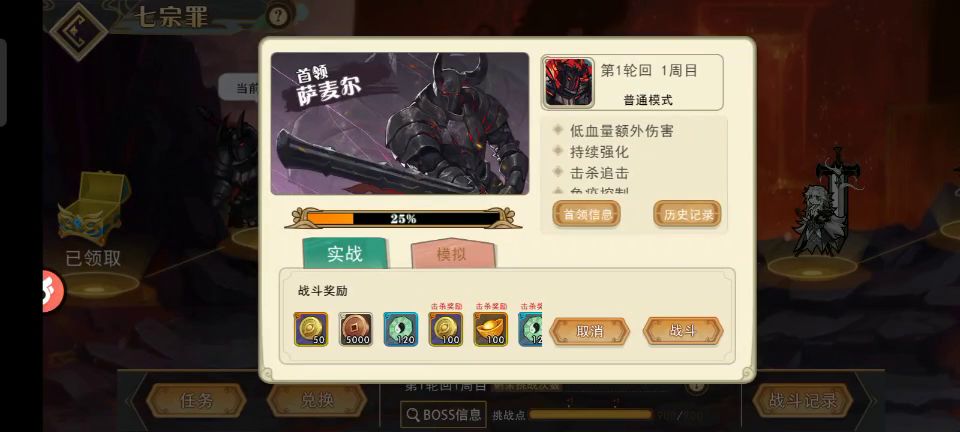Select the gold coin reward marked 50
The width and height of the screenshot is (960, 432).
311,329
